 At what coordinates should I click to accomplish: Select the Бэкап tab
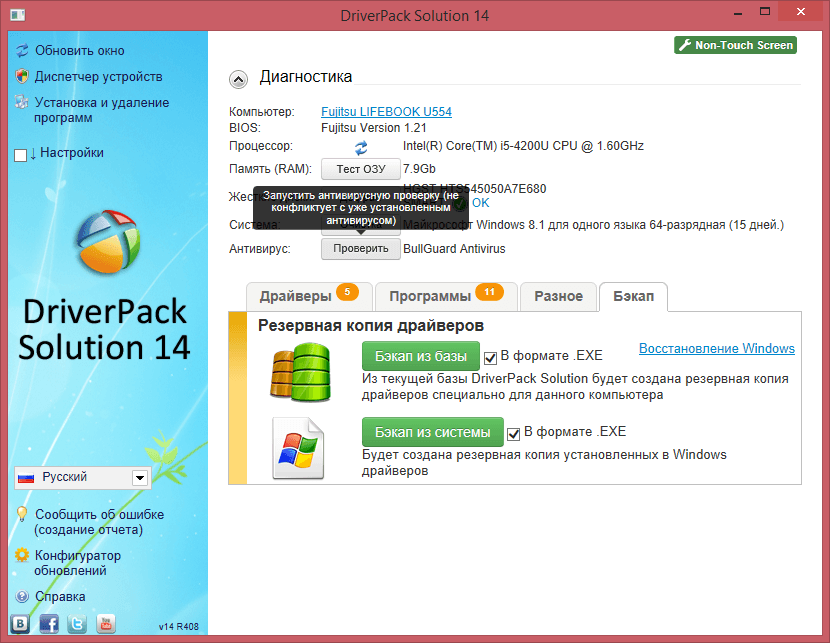click(x=633, y=296)
